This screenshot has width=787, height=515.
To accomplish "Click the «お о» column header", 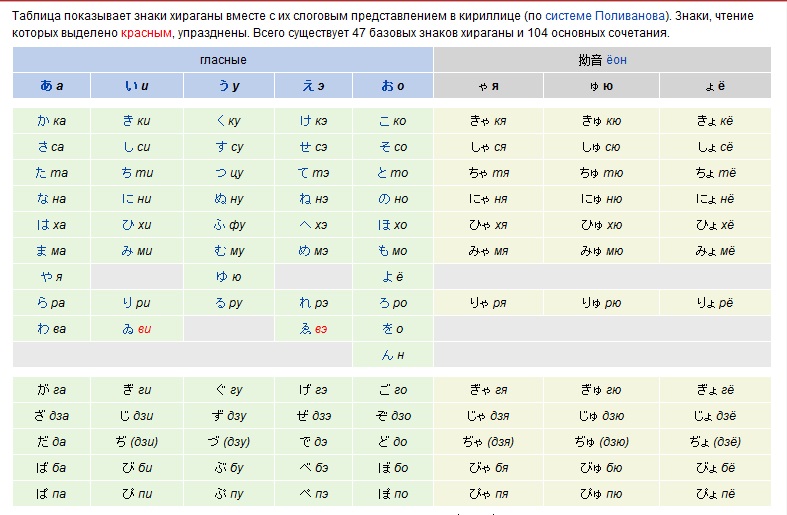I will tap(393, 86).
